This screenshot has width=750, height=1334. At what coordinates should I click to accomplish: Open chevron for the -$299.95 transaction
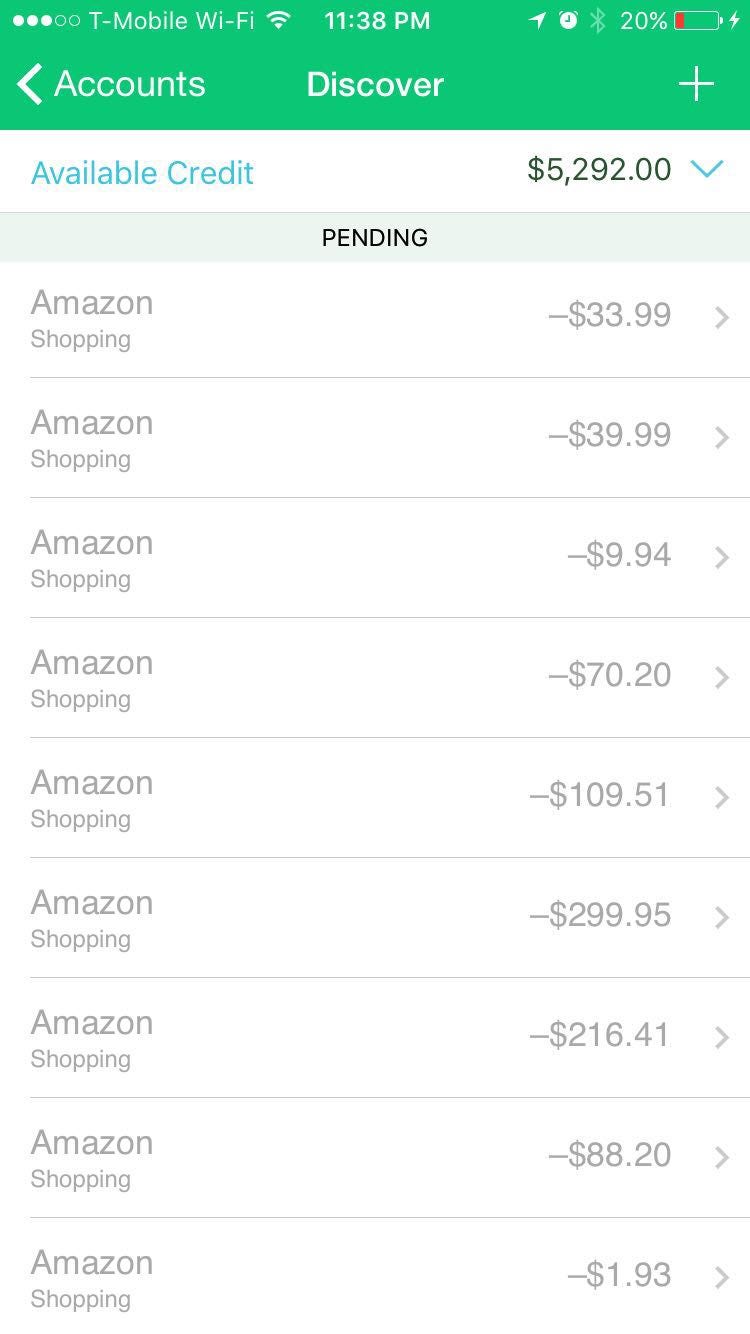pyautogui.click(x=722, y=918)
